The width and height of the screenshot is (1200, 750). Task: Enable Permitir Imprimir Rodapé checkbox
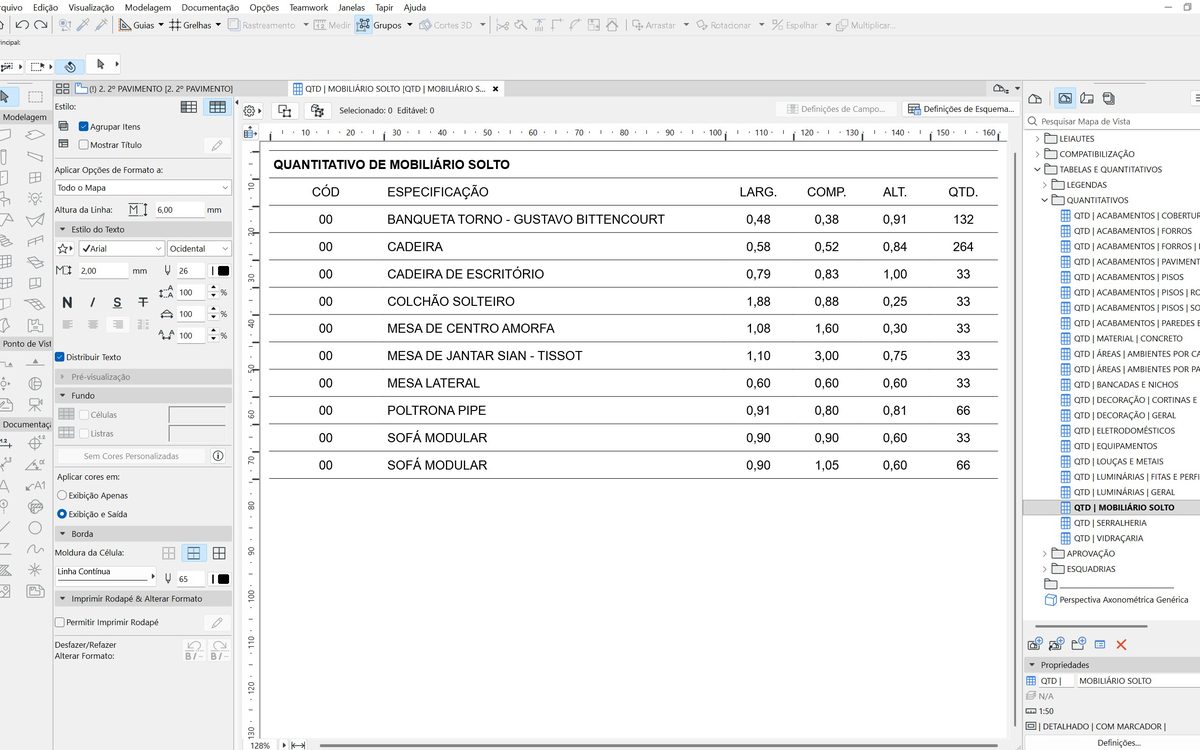60,622
